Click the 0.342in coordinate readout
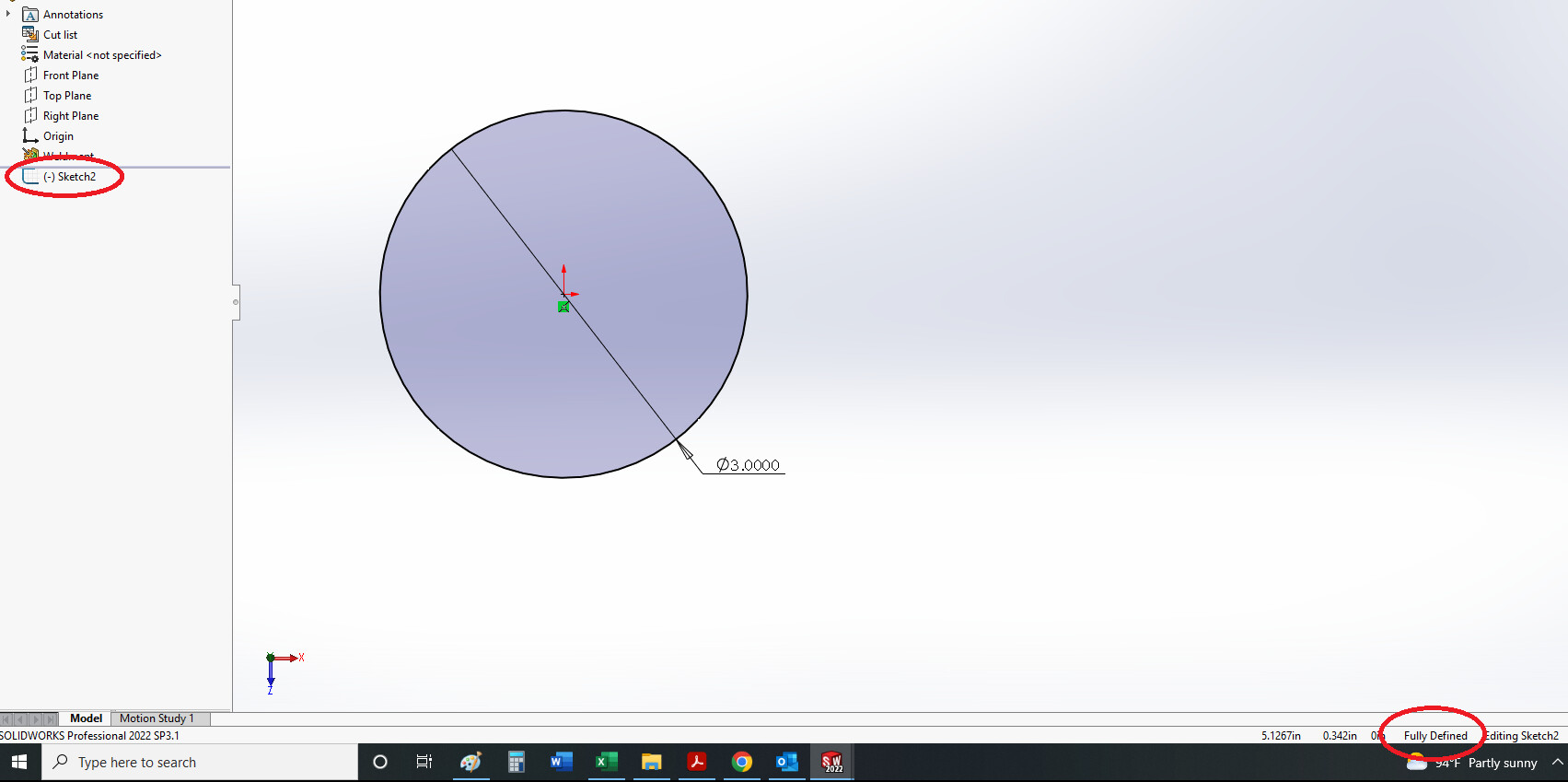This screenshot has height=782, width=1568. [x=1340, y=736]
